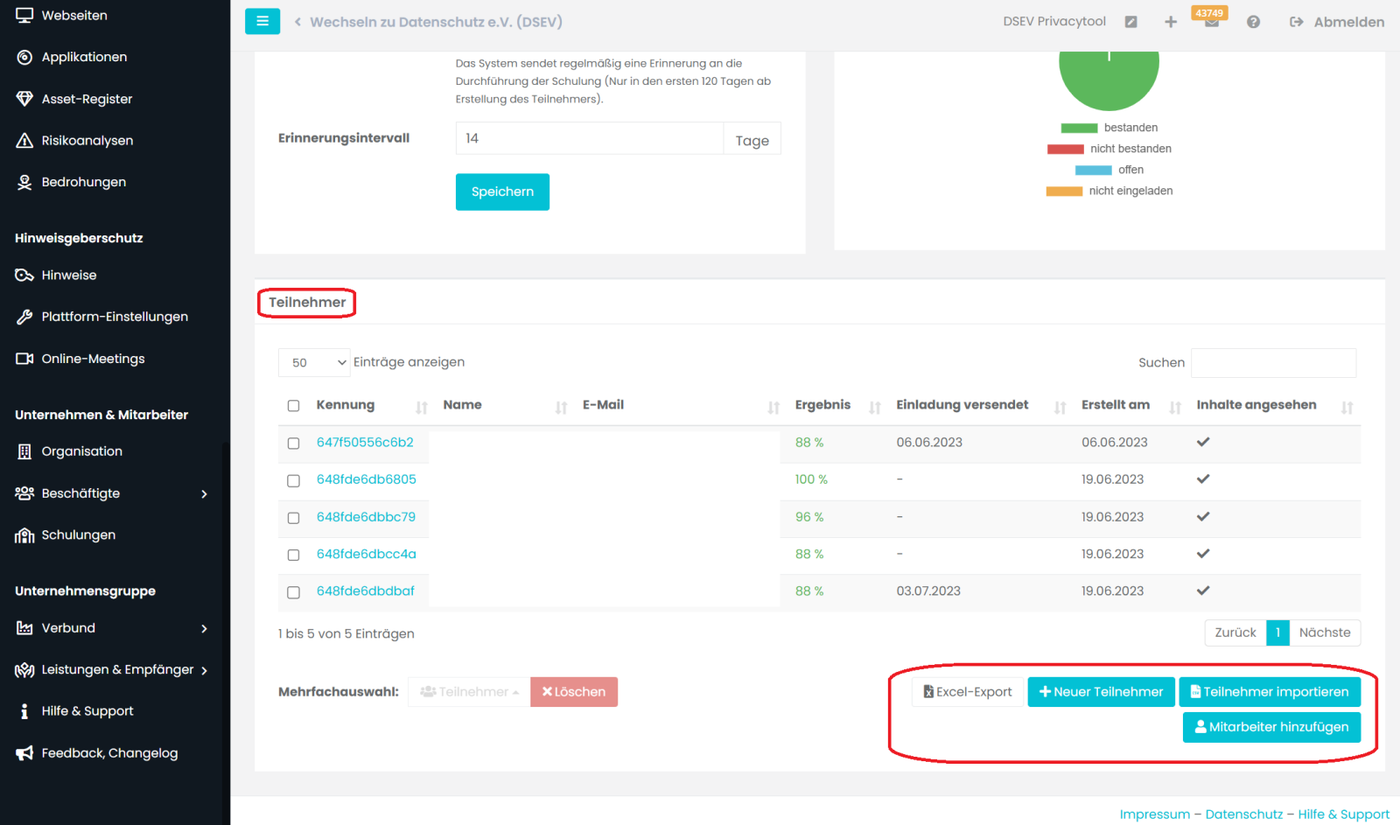This screenshot has width=1400, height=825.
Task: Sort by Inhalte angesehen column arrows
Action: coord(1347,407)
